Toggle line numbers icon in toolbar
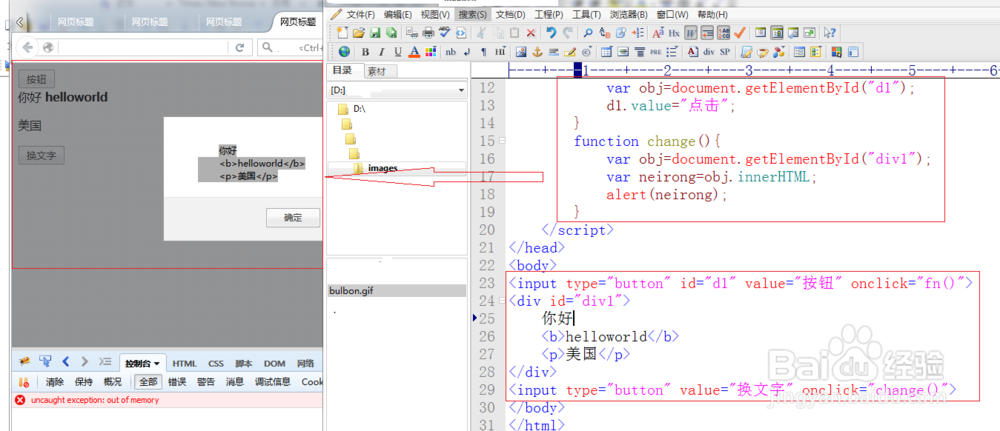1000x431 pixels. (723, 33)
